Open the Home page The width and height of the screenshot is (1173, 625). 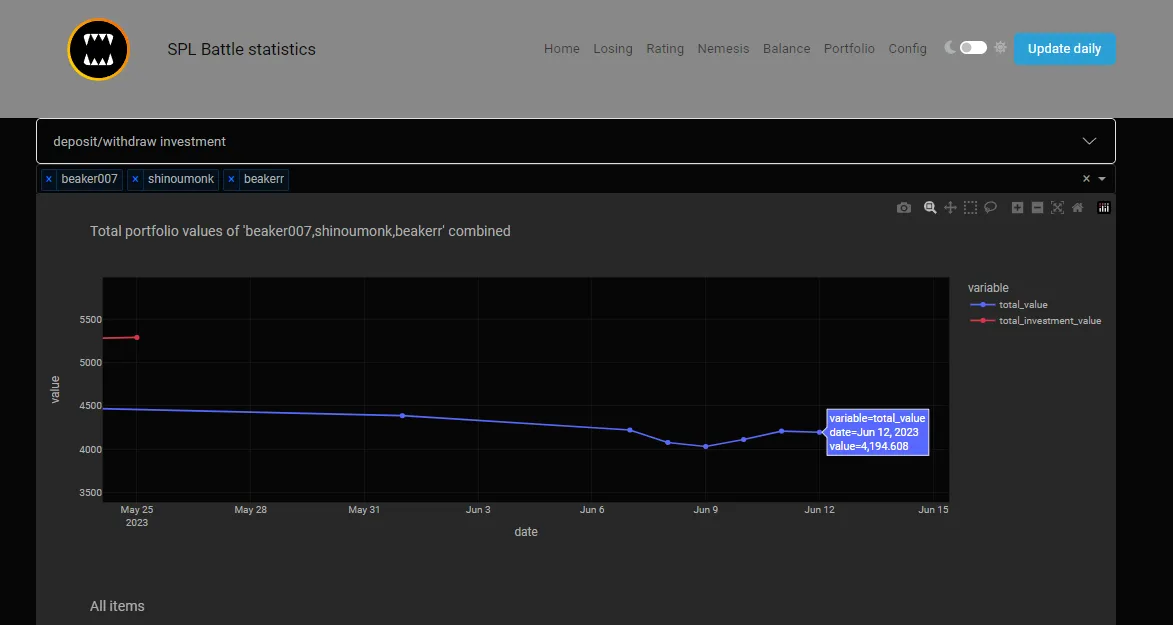[x=562, y=49]
